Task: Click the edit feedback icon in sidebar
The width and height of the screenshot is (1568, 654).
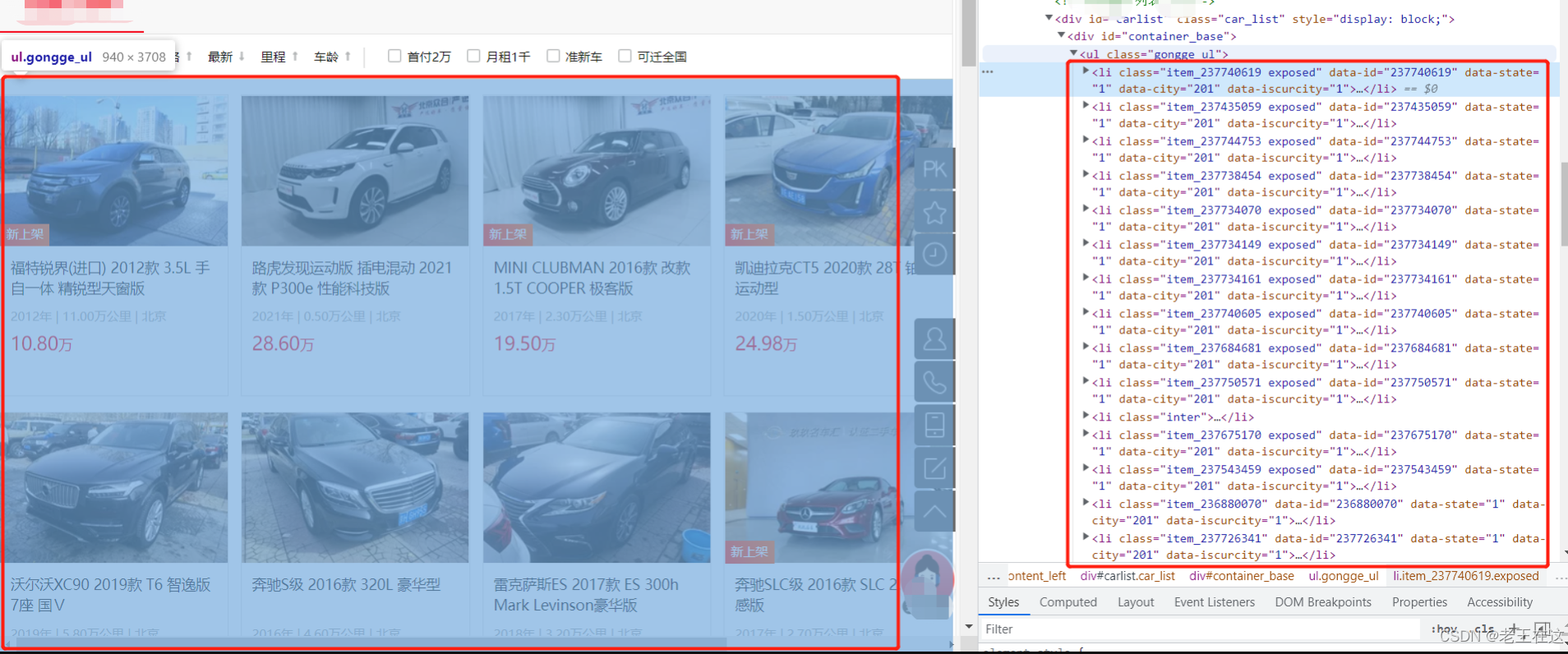Action: click(x=934, y=467)
